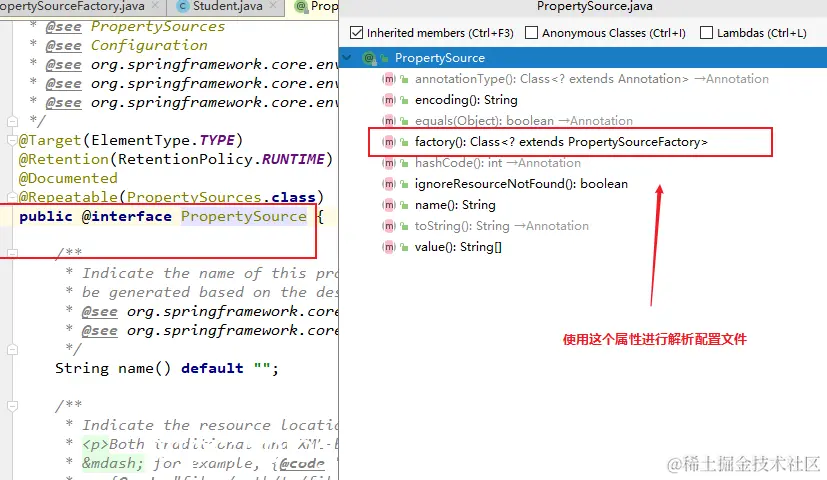Click method icon next to value()
Viewport: 827px width, 480px height.
click(x=389, y=247)
